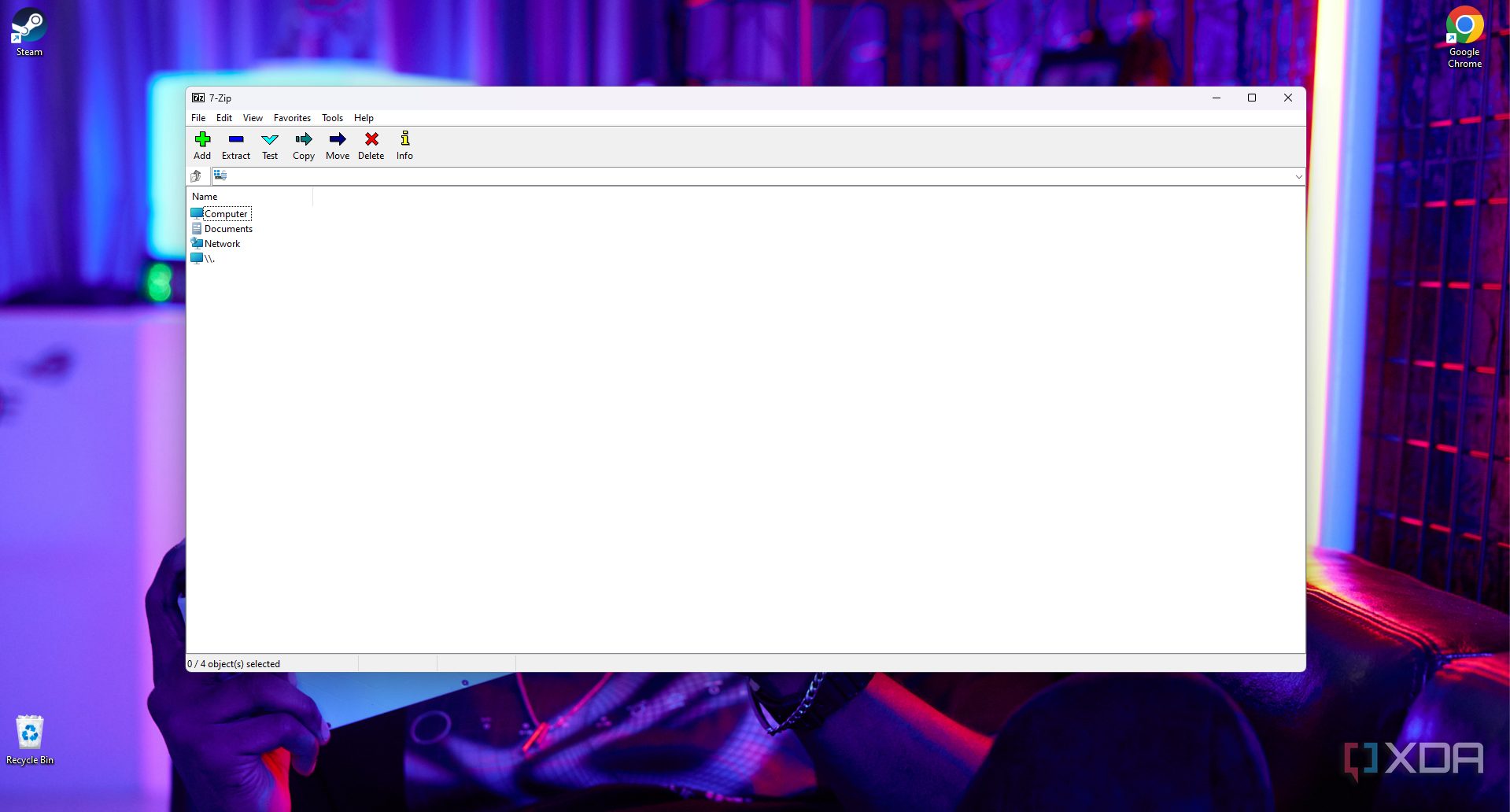The image size is (1510, 812).
Task: Maximize the 7-Zip window
Action: [1252, 98]
